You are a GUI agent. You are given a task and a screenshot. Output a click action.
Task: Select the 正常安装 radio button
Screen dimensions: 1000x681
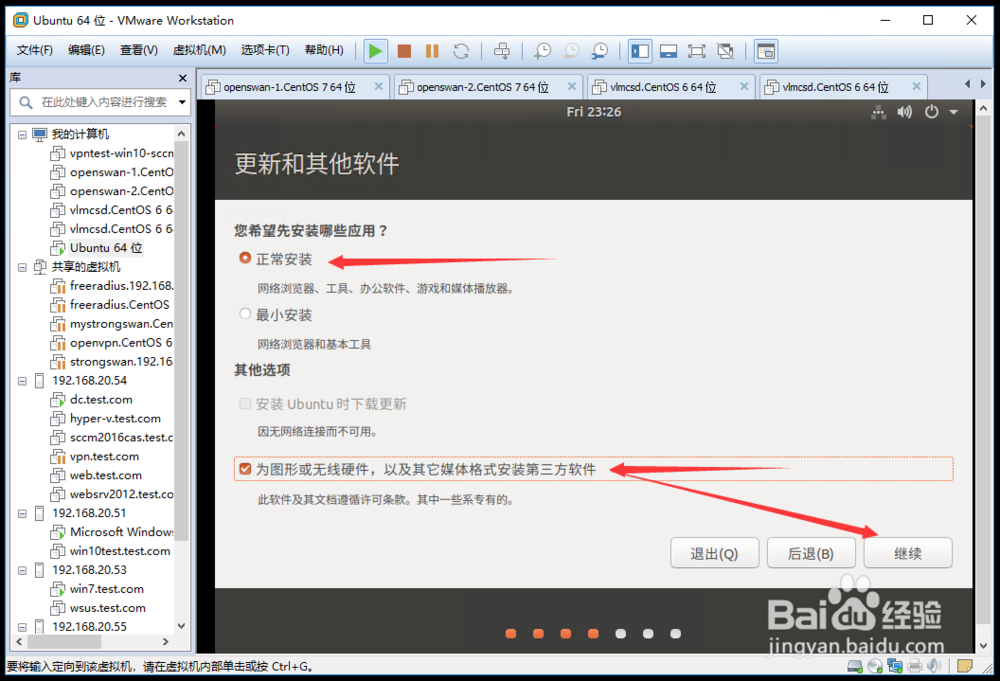[245, 258]
